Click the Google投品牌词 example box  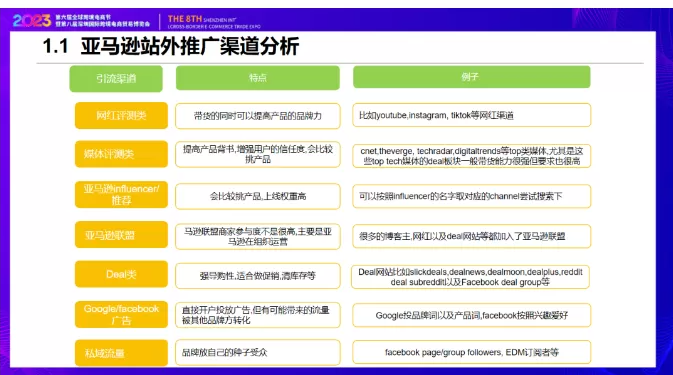pyautogui.click(x=472, y=315)
